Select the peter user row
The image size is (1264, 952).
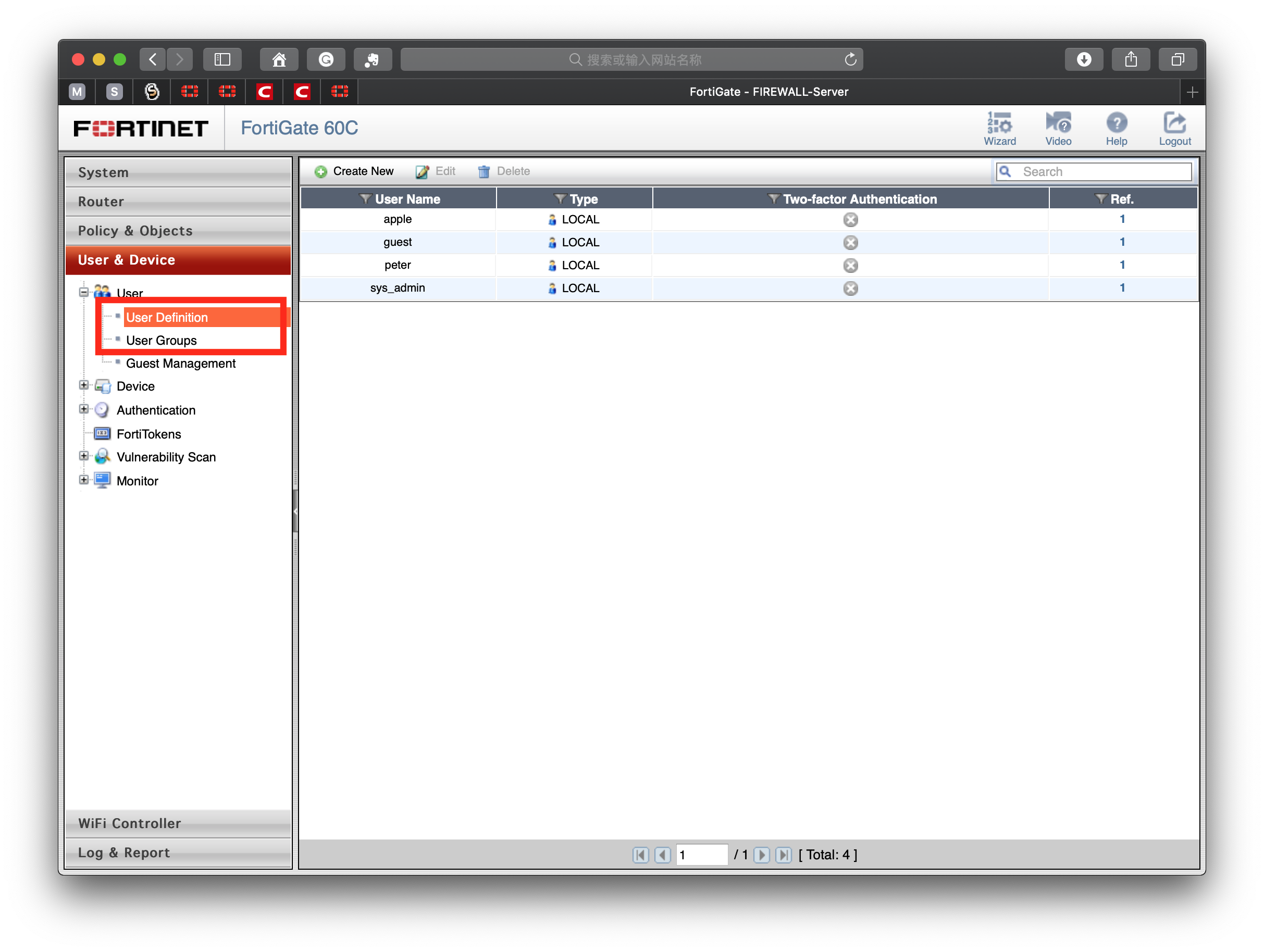click(x=749, y=265)
